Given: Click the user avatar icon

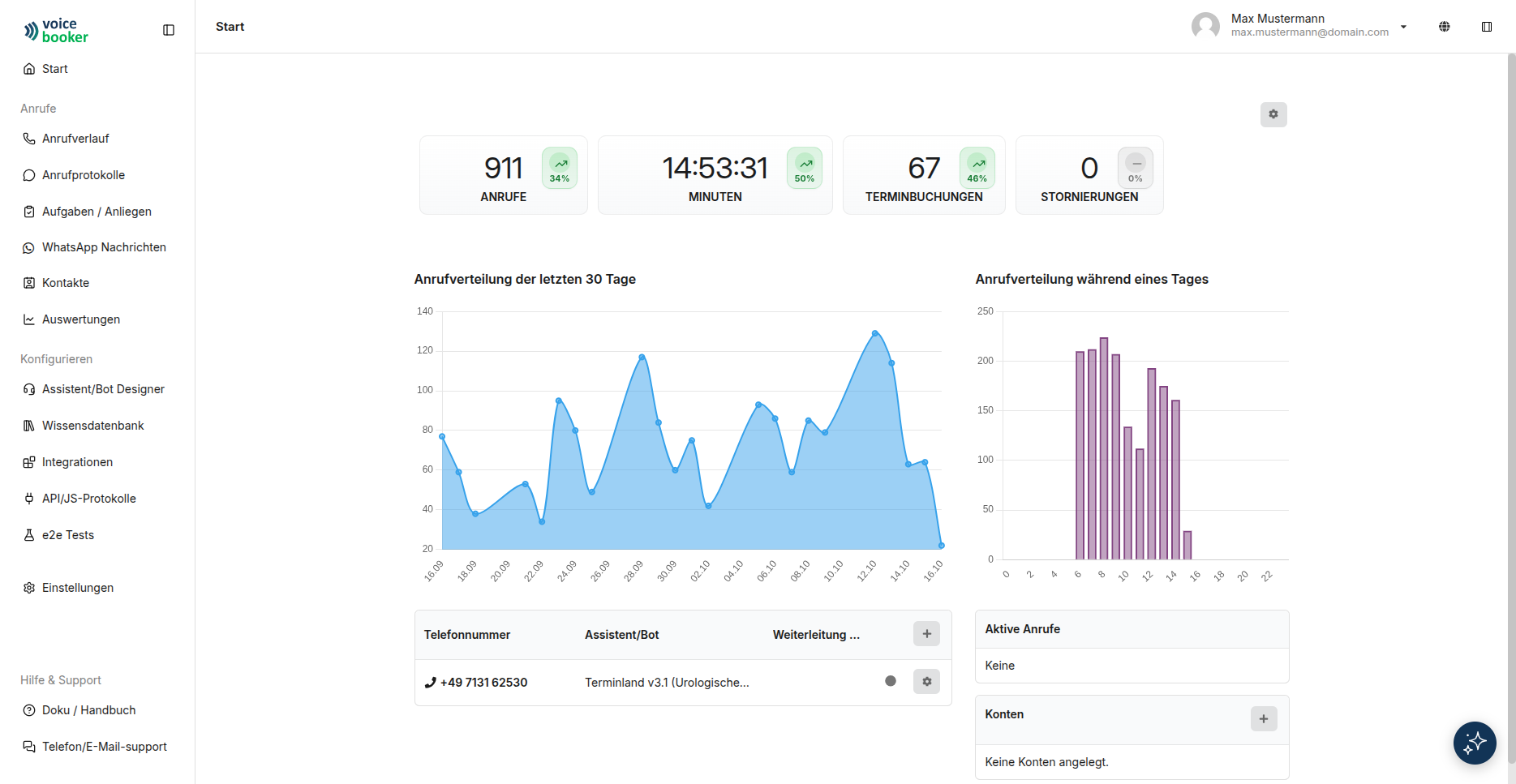Looking at the screenshot, I should click(1205, 26).
